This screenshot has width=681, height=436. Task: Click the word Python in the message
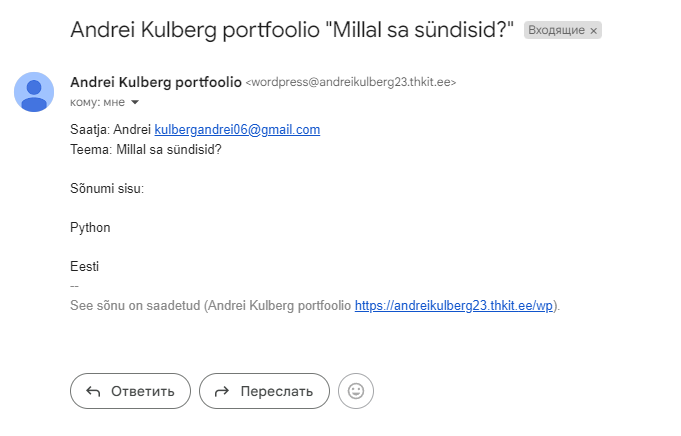(90, 227)
